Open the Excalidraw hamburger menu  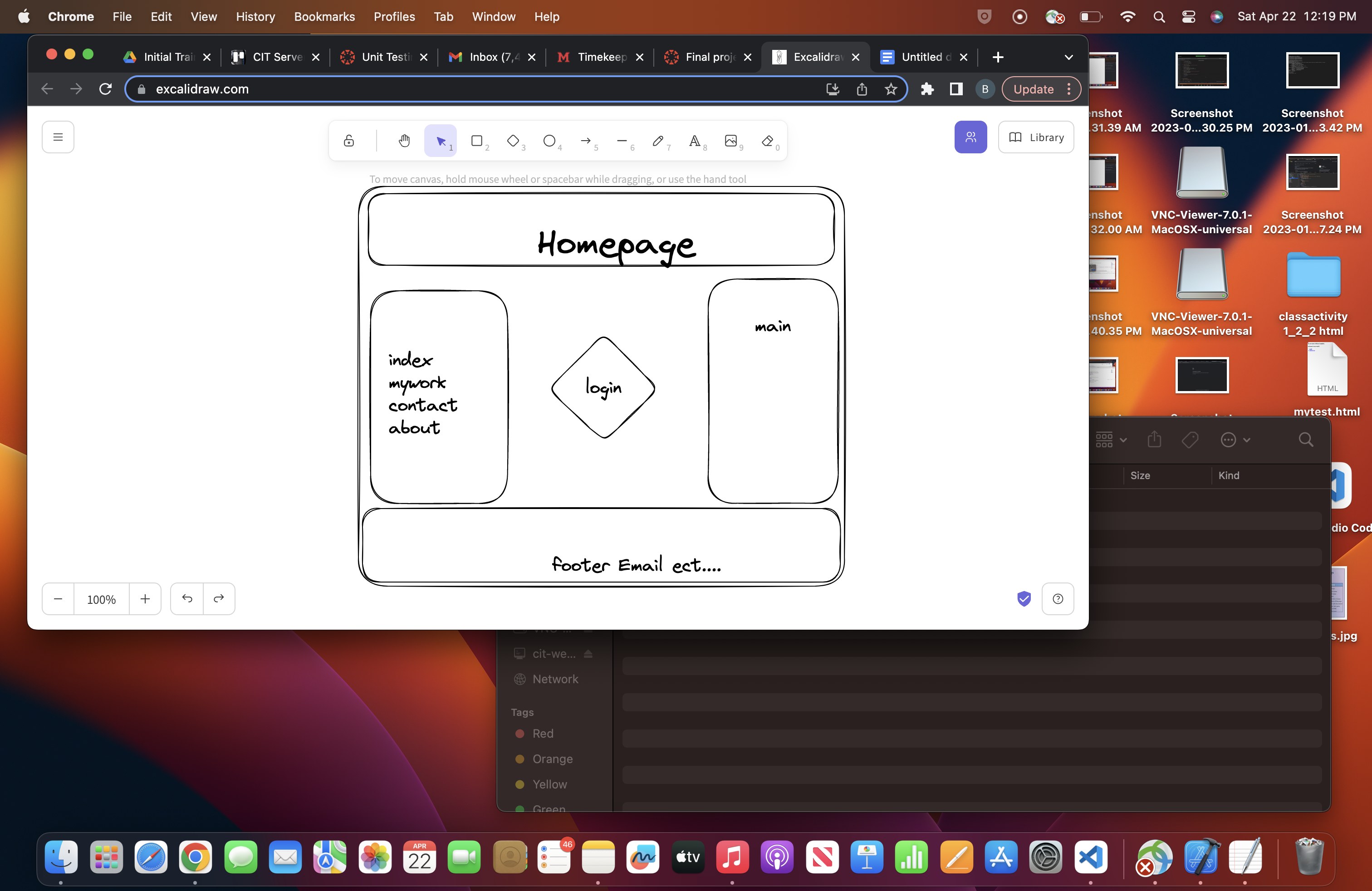tap(58, 137)
